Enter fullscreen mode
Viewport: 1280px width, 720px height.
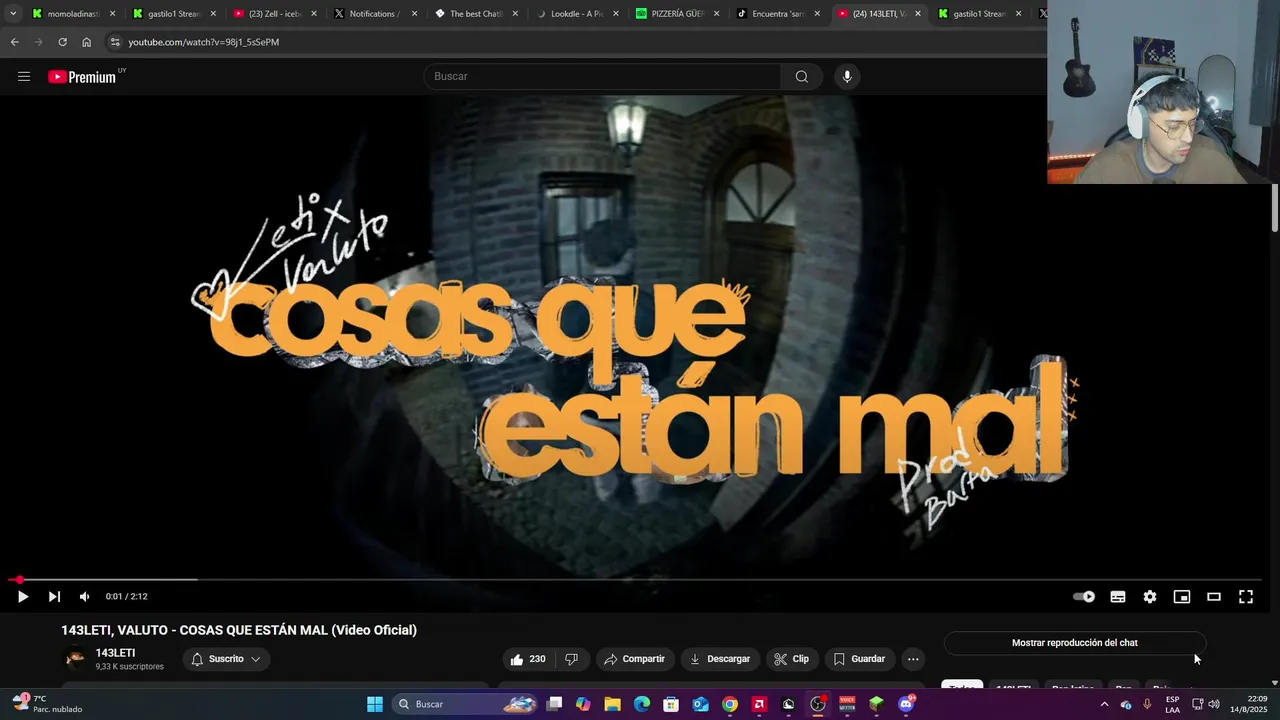(x=1246, y=597)
